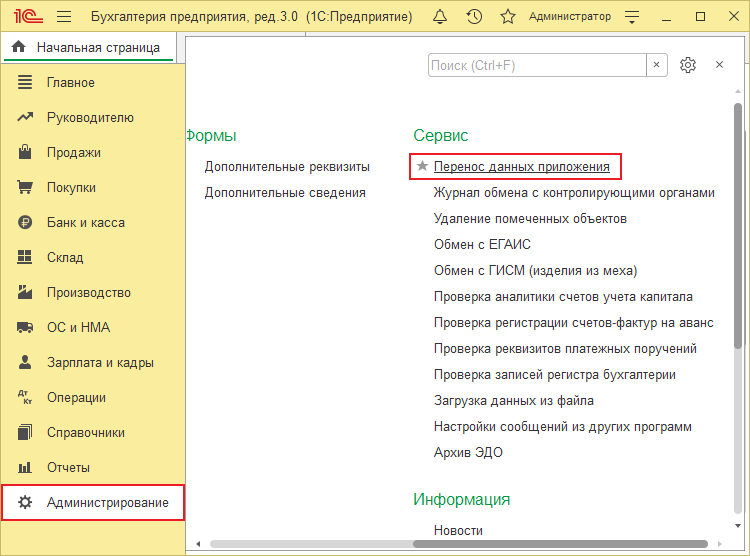Click the Администрирование gear icon
This screenshot has width=750, height=556.
[x=25, y=502]
